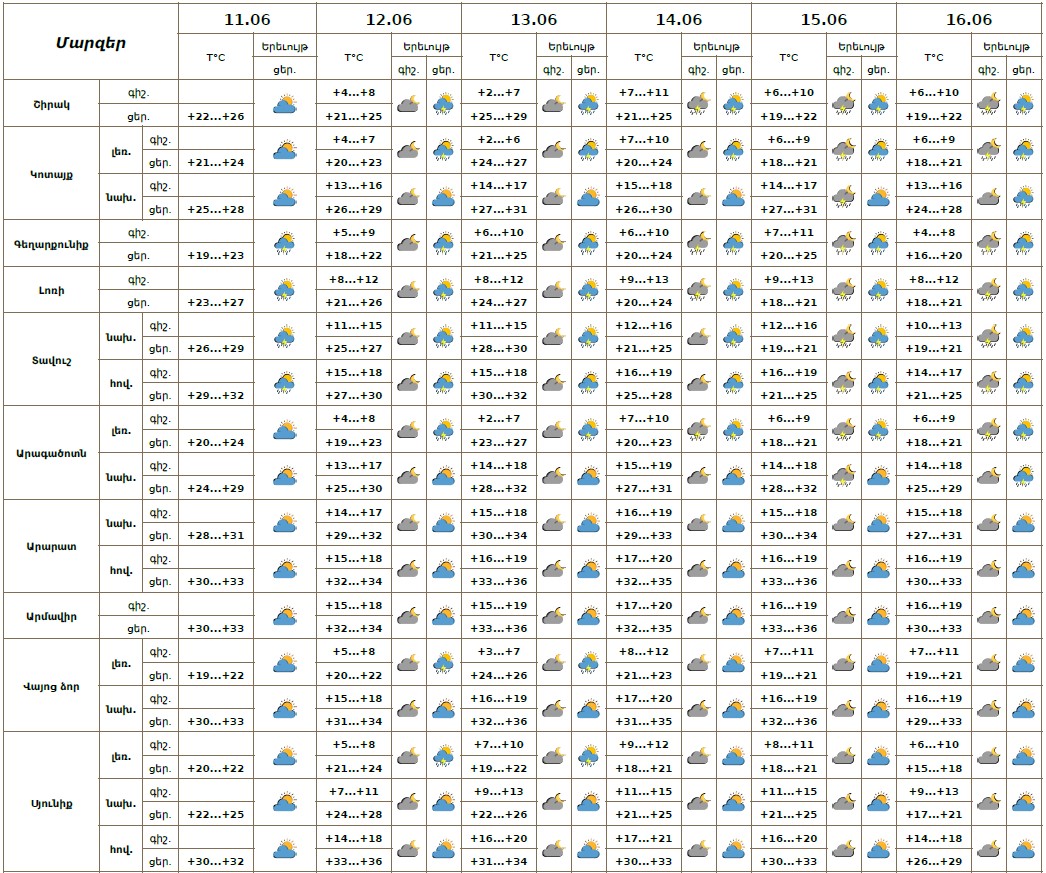Click Վայոց ձոր նախ. daytime icon for 11.06

[x=285, y=709]
